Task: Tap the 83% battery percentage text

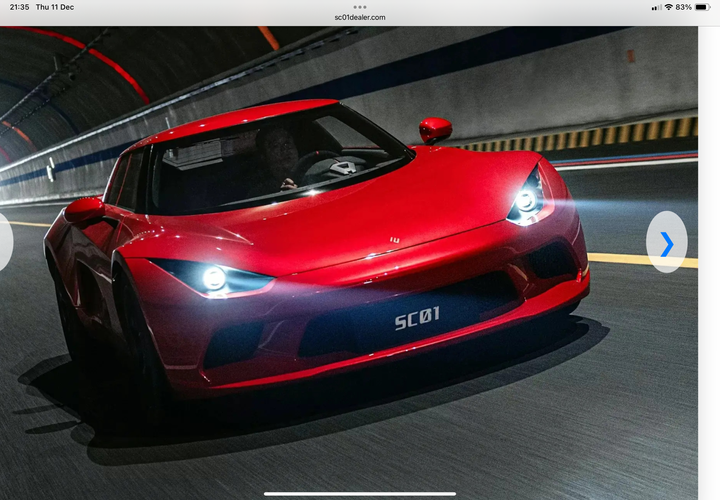Action: tap(684, 7)
